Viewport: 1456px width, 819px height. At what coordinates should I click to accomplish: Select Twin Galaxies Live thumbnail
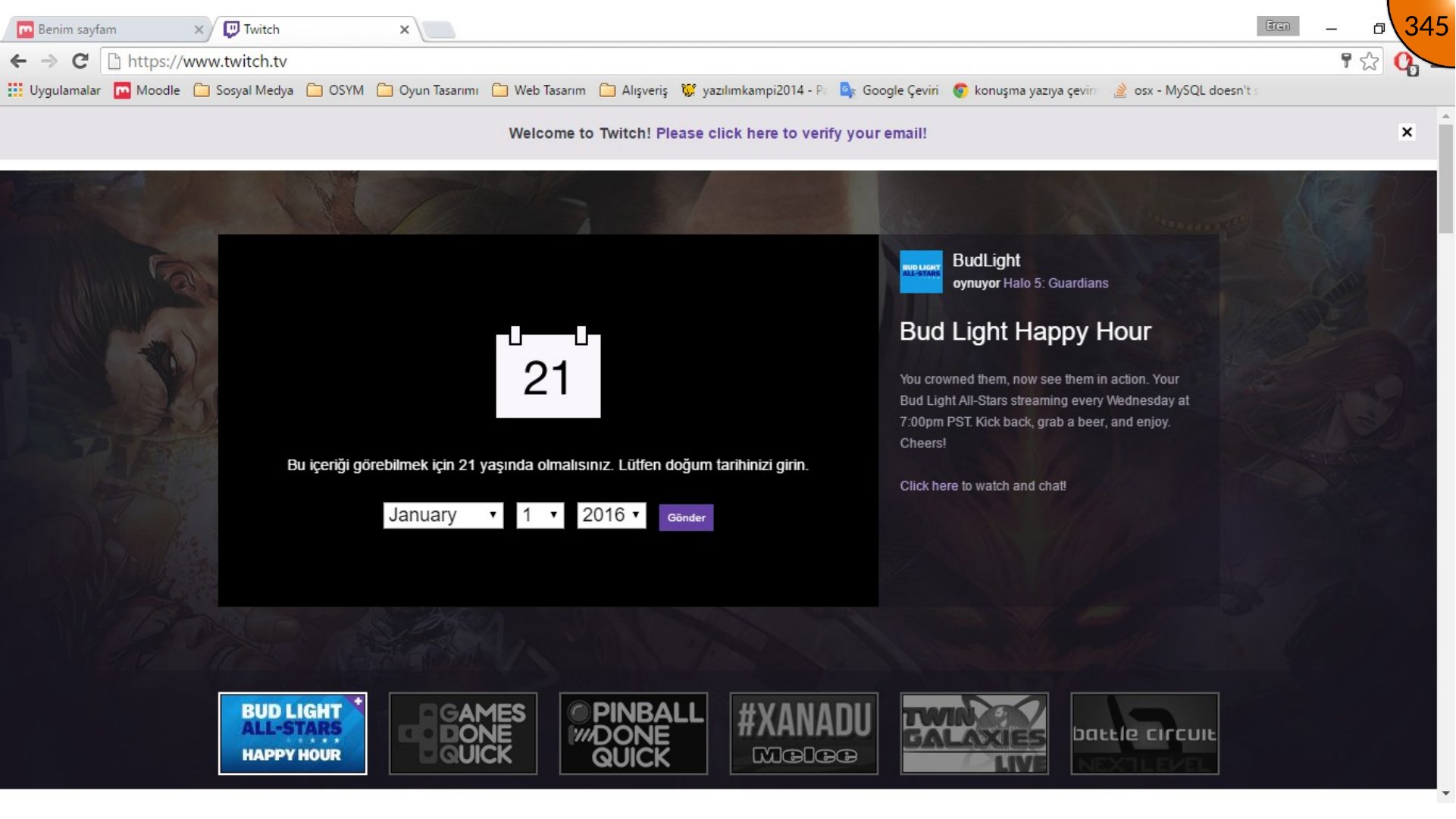[975, 733]
